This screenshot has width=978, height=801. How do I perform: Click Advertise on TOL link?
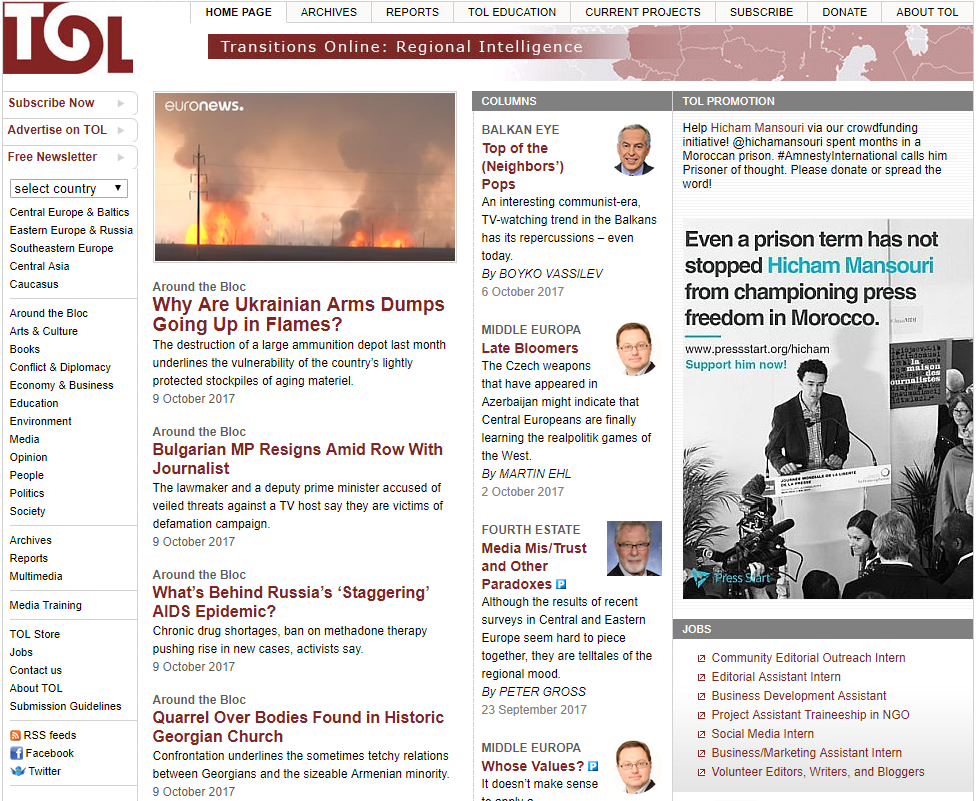[x=57, y=130]
